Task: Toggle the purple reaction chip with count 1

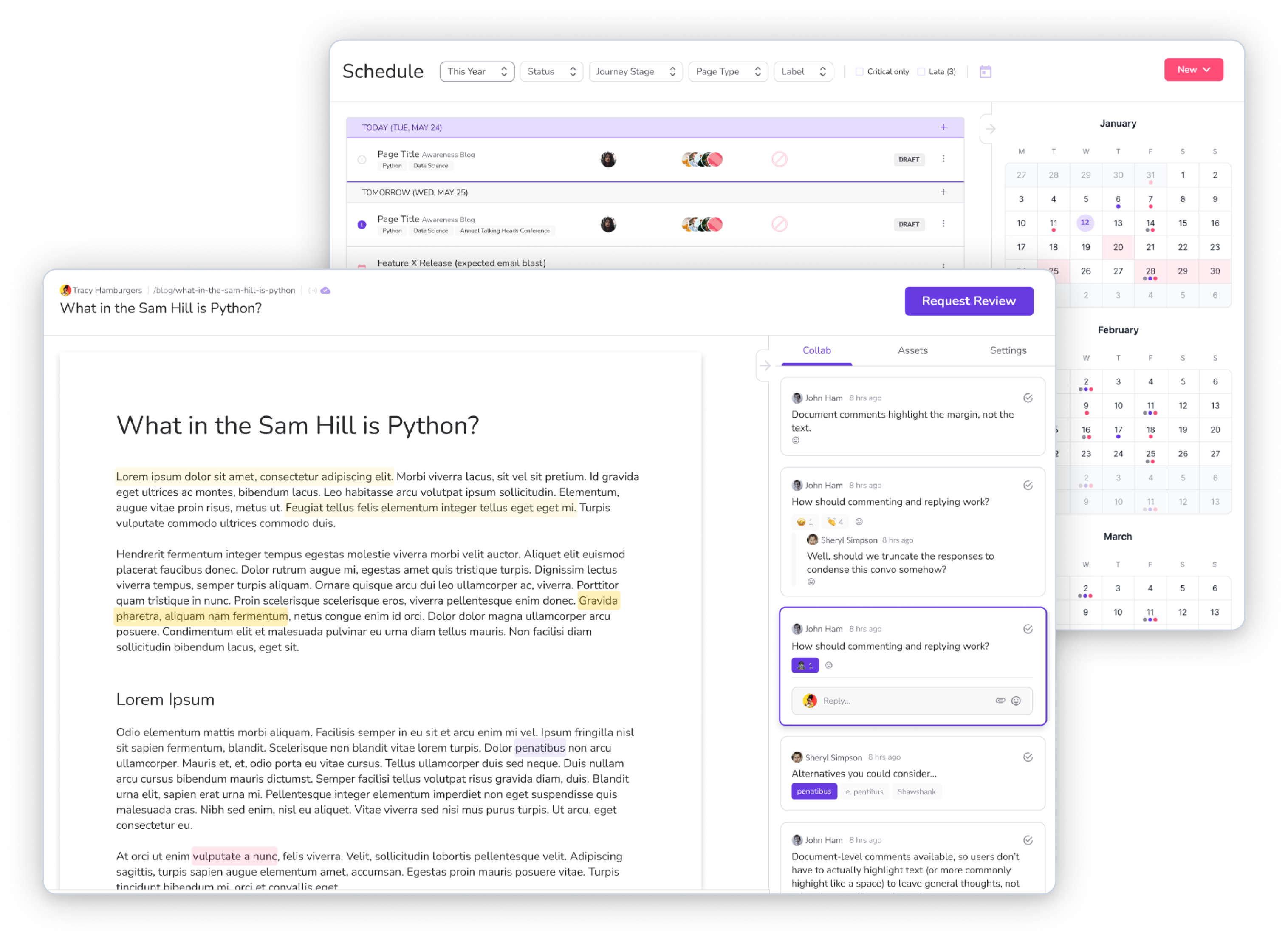Action: coord(805,665)
